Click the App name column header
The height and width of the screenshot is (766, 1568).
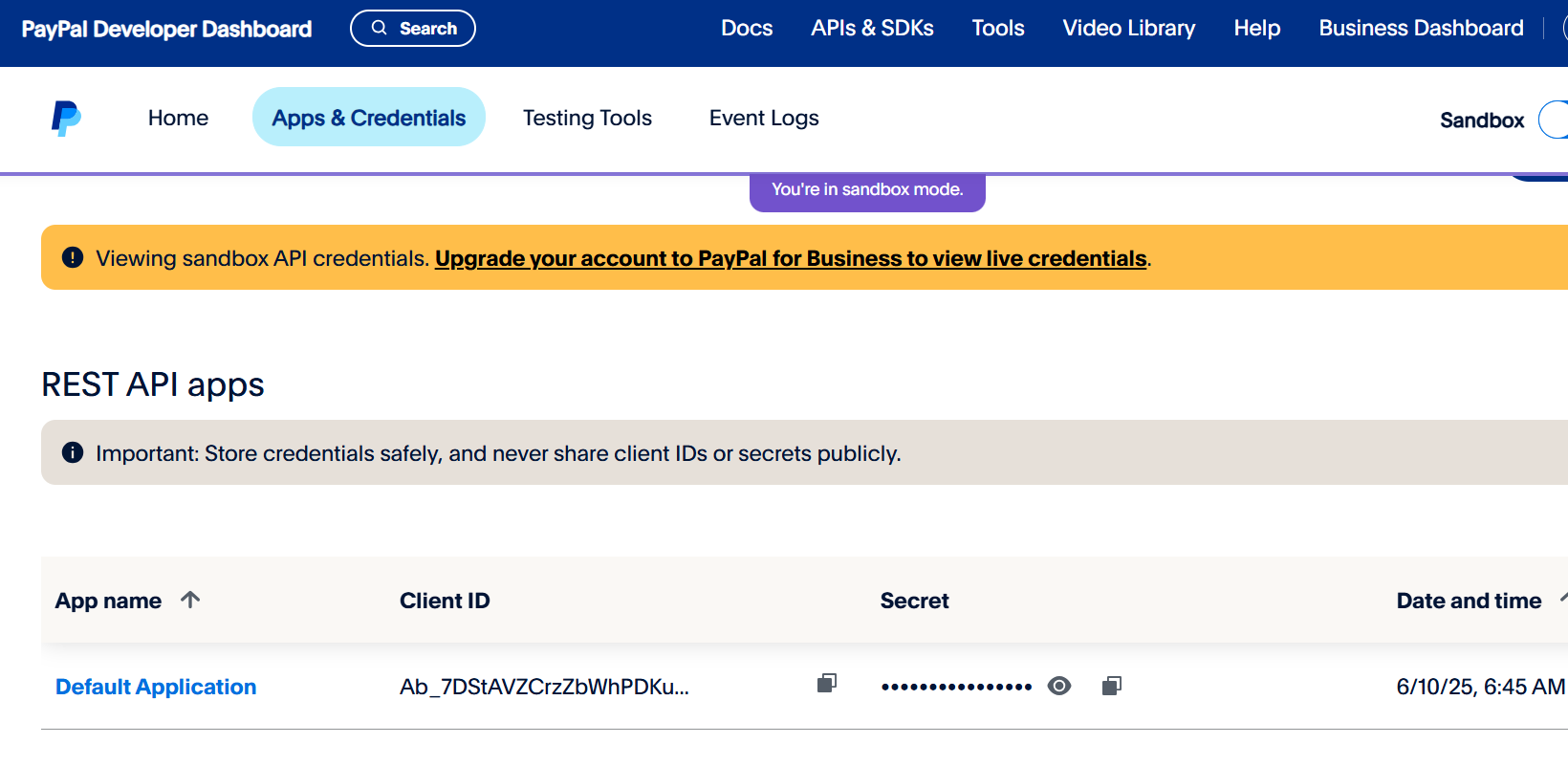click(108, 601)
